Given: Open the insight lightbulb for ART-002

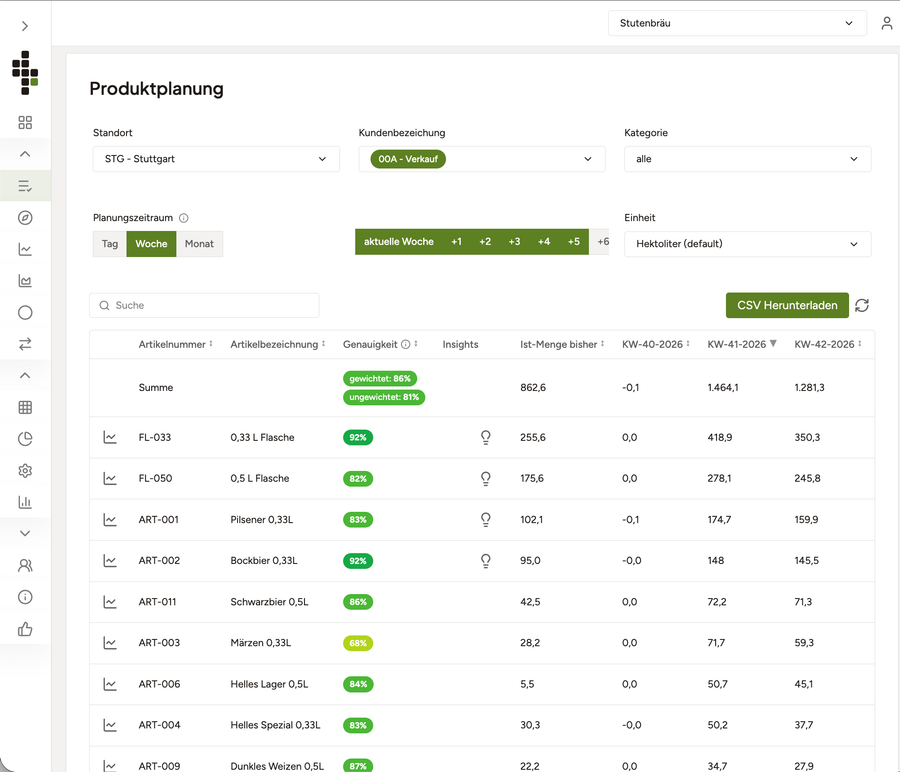Looking at the screenshot, I should pyautogui.click(x=486, y=561).
